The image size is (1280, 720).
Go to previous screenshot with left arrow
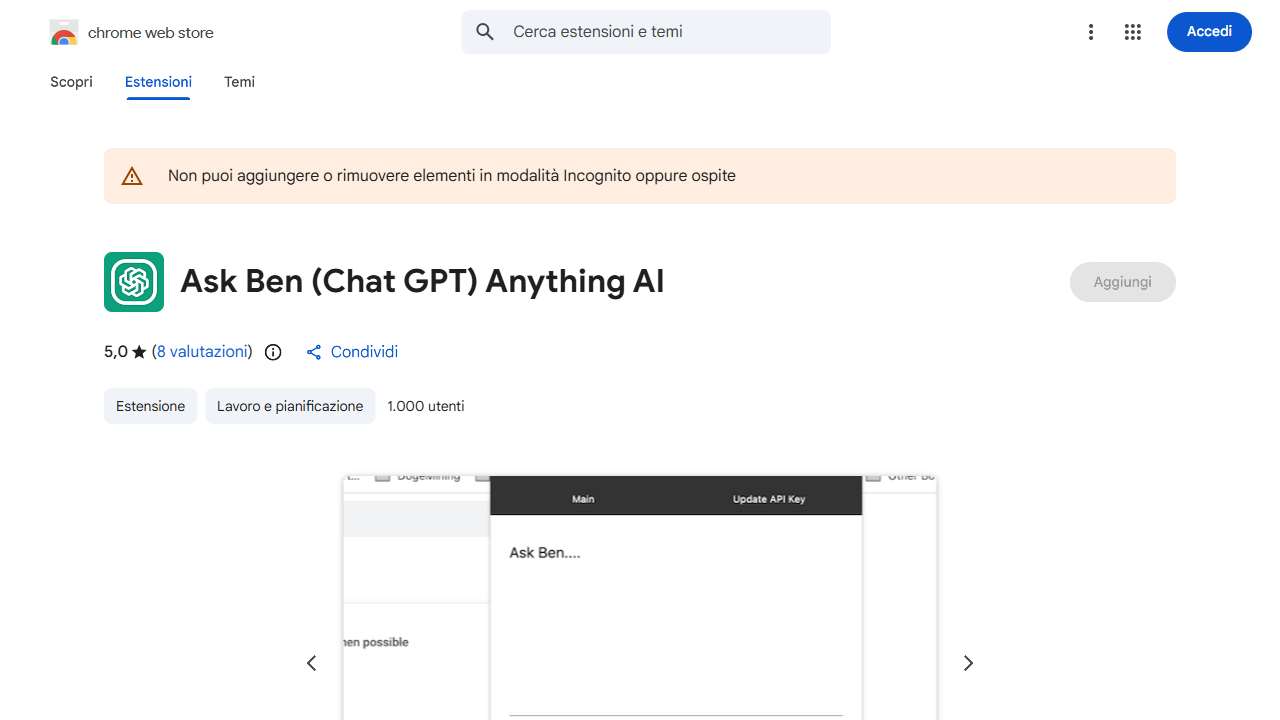click(x=311, y=663)
